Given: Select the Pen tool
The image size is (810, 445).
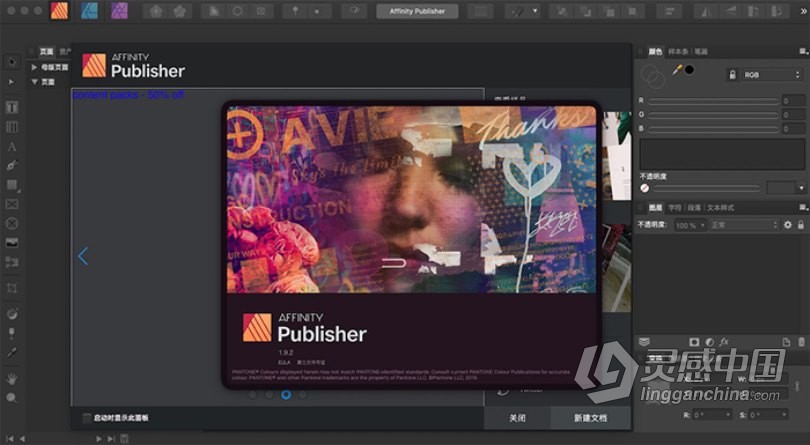Looking at the screenshot, I should click(x=12, y=165).
